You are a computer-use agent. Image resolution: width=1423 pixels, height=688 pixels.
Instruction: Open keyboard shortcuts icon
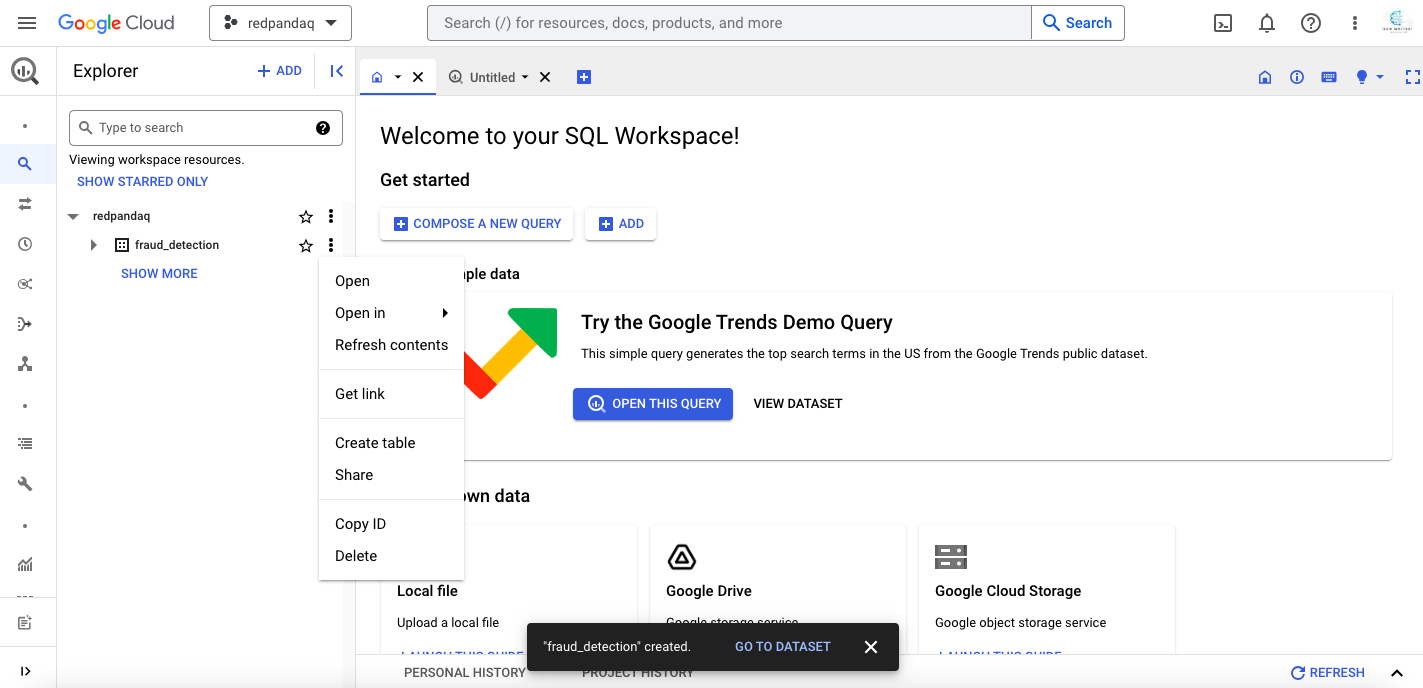click(x=1329, y=77)
